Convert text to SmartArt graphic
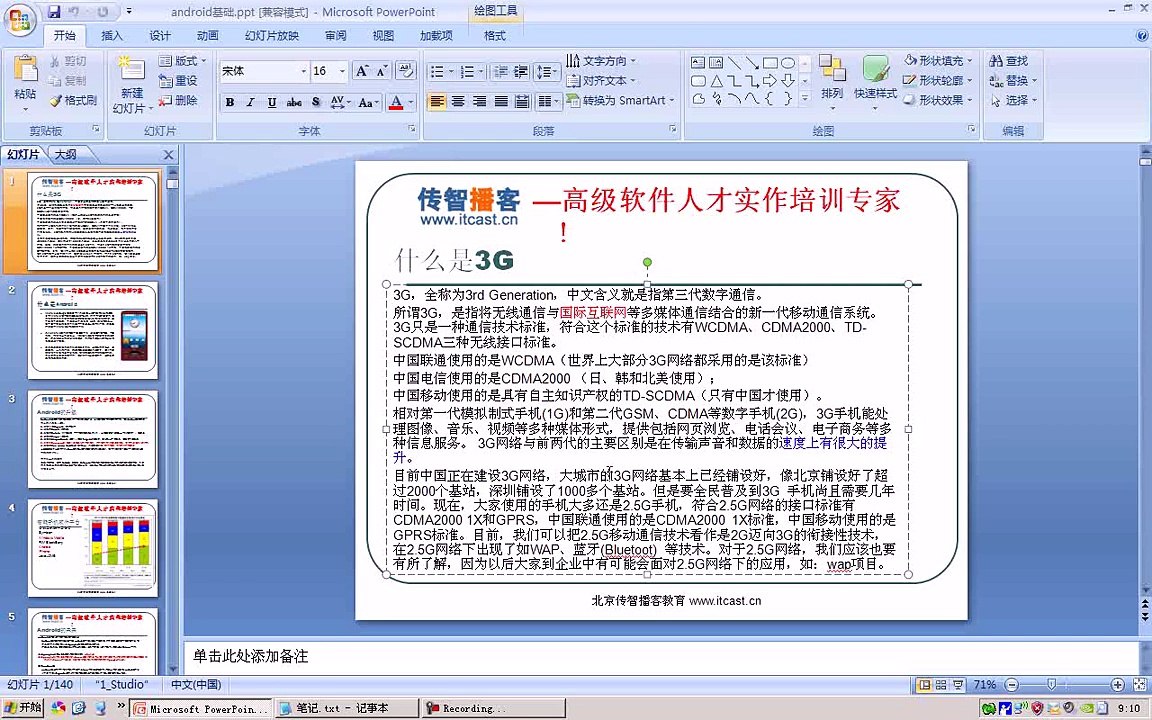Image resolution: width=1152 pixels, height=720 pixels. point(620,101)
